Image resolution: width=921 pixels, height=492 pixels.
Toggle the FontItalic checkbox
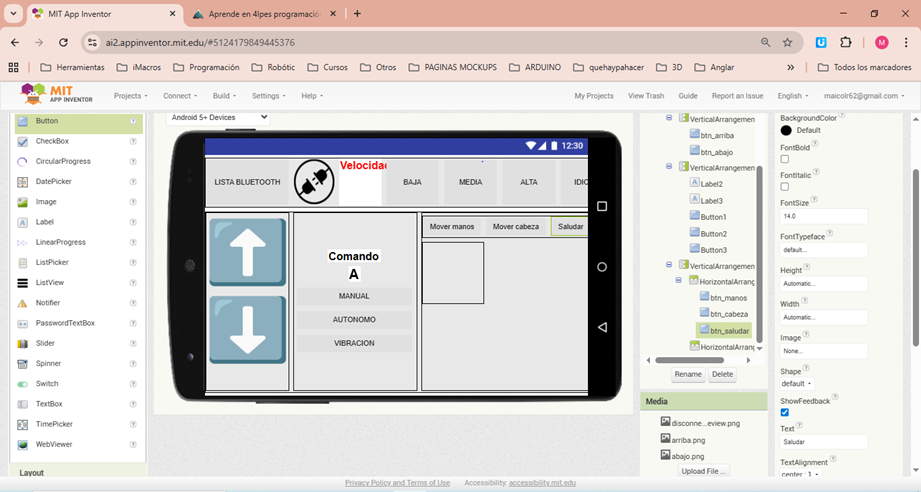tap(785, 186)
